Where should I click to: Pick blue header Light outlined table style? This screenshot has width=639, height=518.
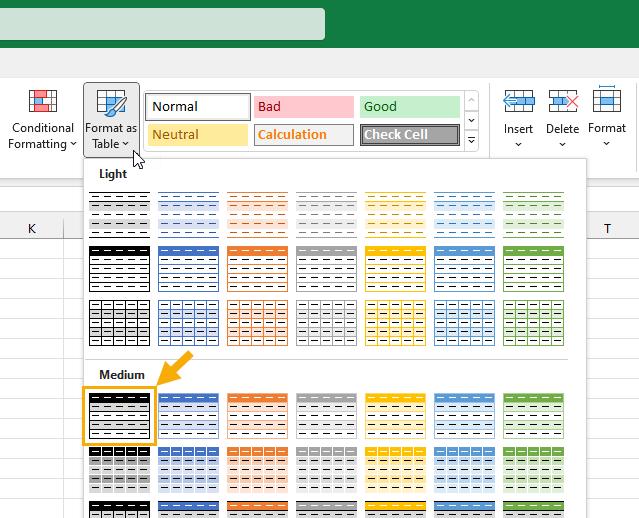pos(188,269)
